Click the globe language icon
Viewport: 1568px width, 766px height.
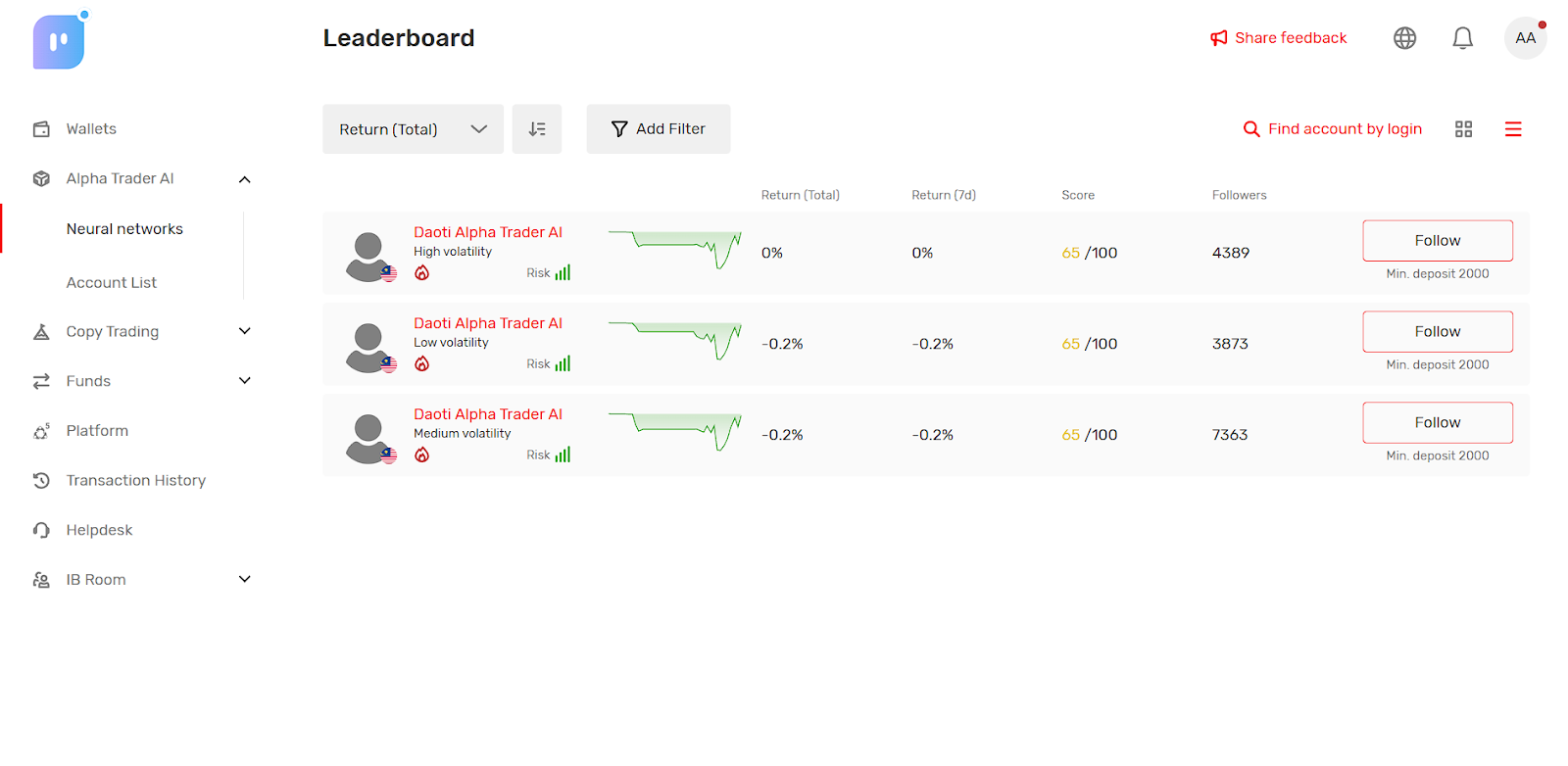click(x=1404, y=38)
